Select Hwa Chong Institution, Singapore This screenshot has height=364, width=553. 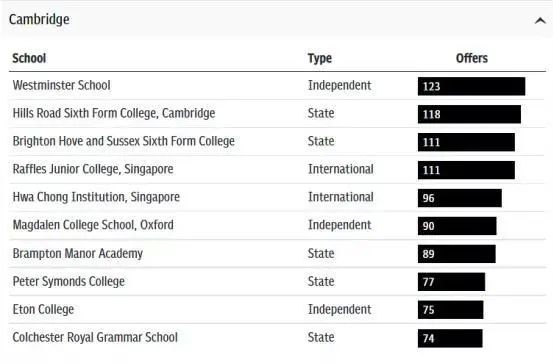[x=96, y=197]
